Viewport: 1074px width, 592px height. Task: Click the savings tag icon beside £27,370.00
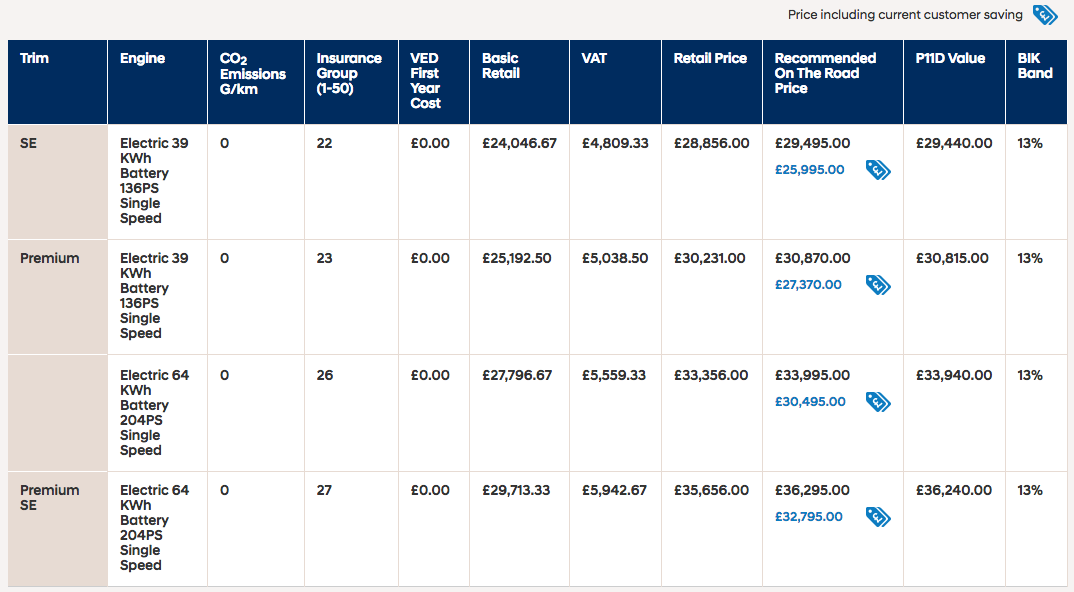(x=878, y=285)
